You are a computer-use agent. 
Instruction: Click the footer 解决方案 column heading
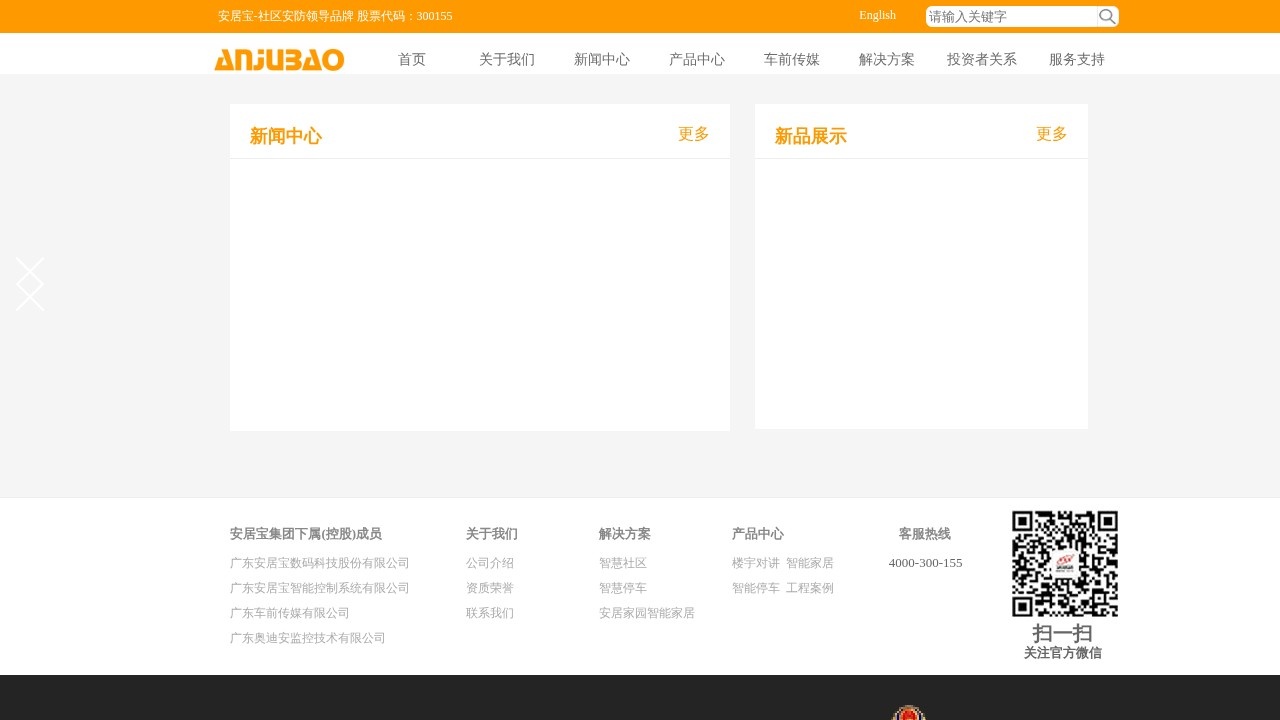pyautogui.click(x=625, y=534)
